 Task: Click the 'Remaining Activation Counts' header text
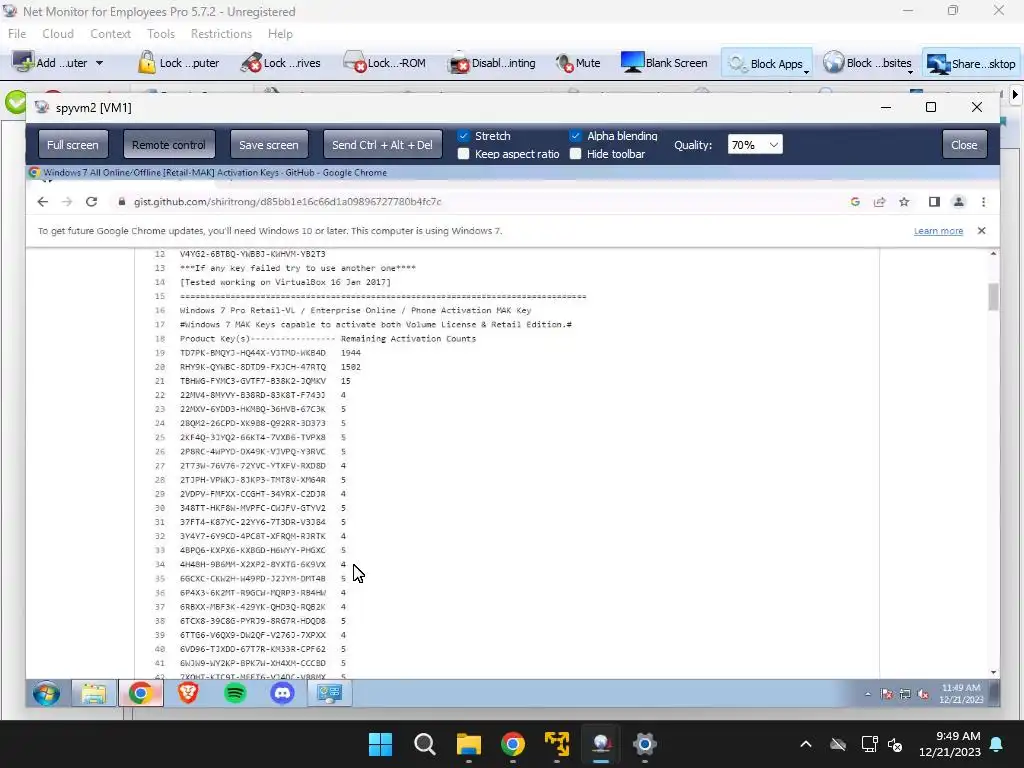(x=408, y=338)
